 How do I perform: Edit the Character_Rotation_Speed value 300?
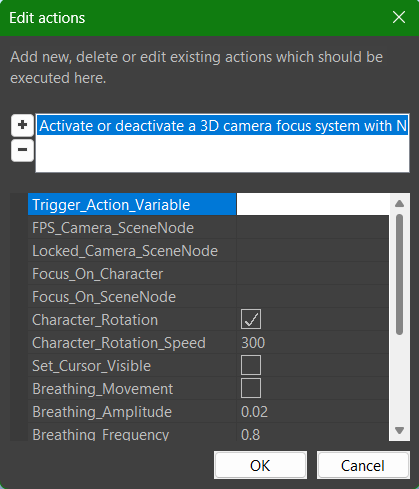(x=313, y=343)
